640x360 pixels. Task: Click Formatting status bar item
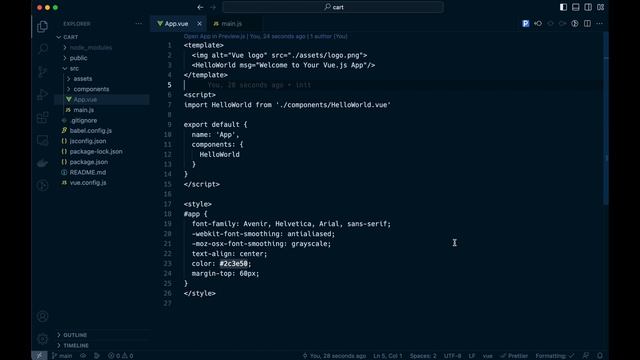tap(554, 356)
